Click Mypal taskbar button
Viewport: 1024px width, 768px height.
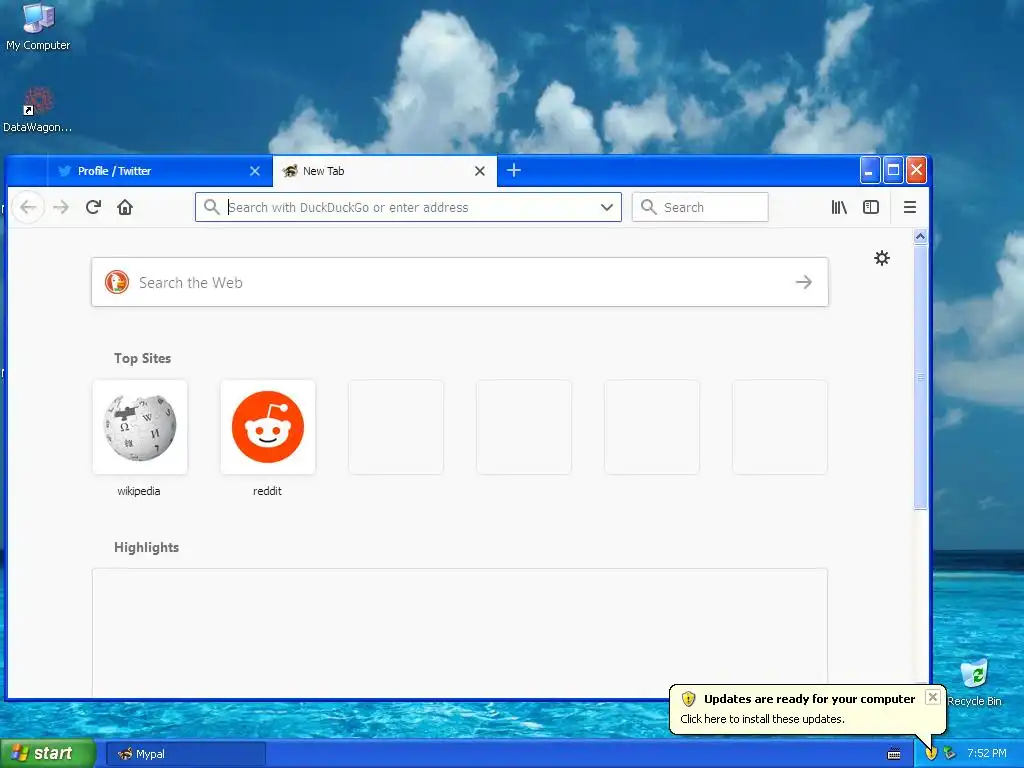click(x=185, y=754)
